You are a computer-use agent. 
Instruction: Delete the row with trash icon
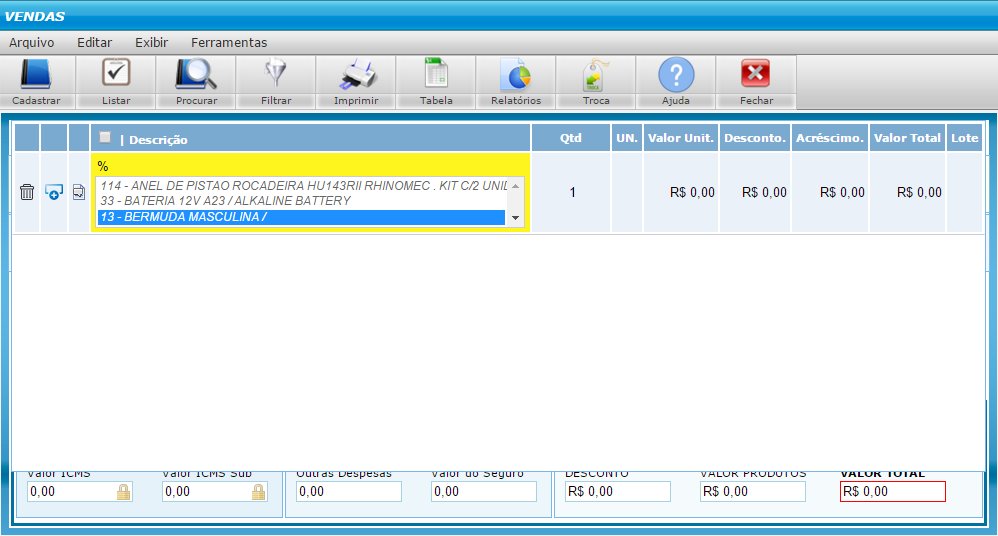(27, 192)
